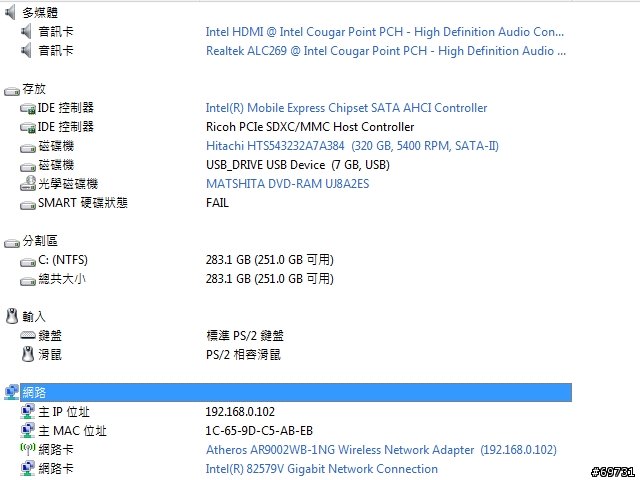Click the Ricoh PCIe SDXC/MMC Host Controller text

[310, 127]
